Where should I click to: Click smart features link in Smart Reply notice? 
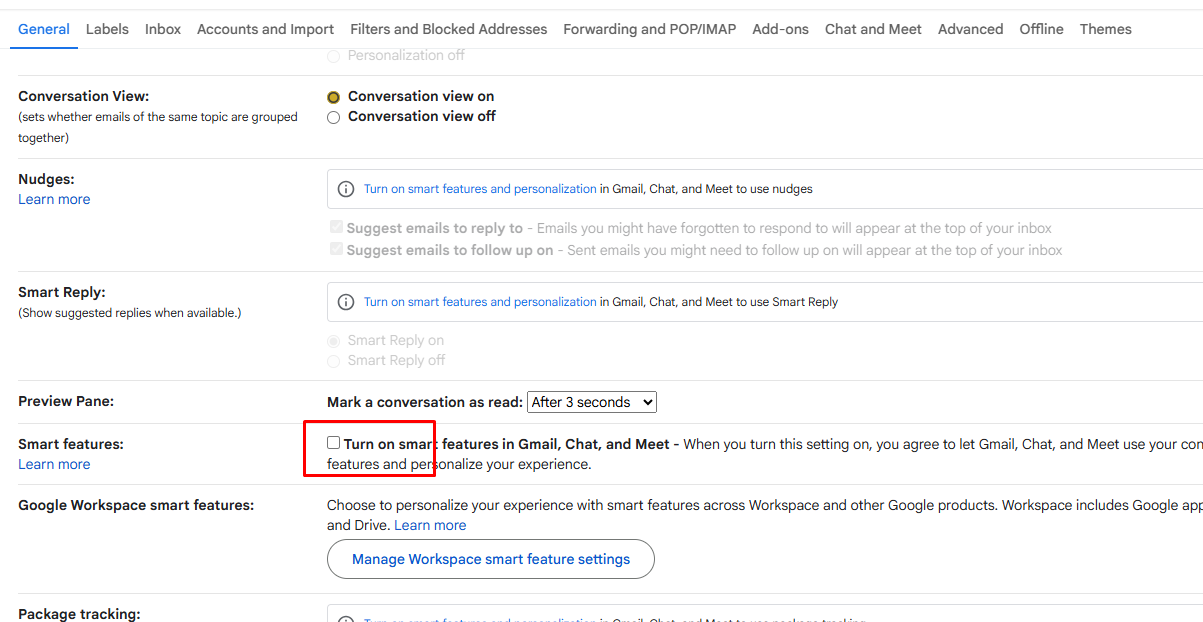[480, 302]
